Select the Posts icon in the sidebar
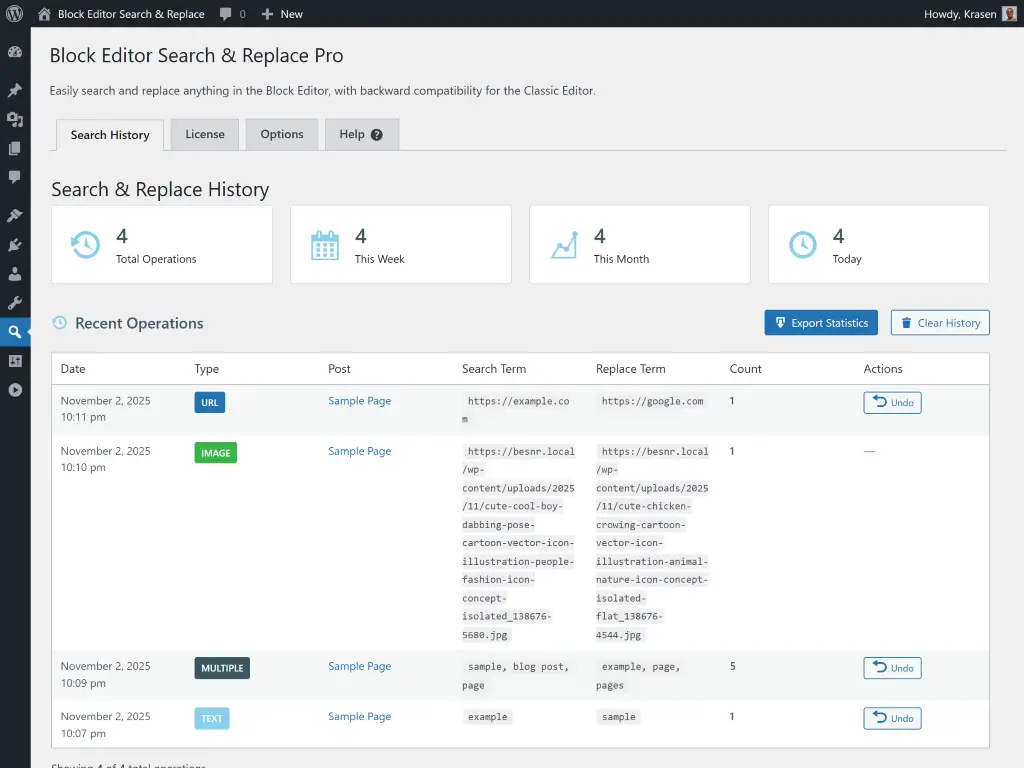 15,89
